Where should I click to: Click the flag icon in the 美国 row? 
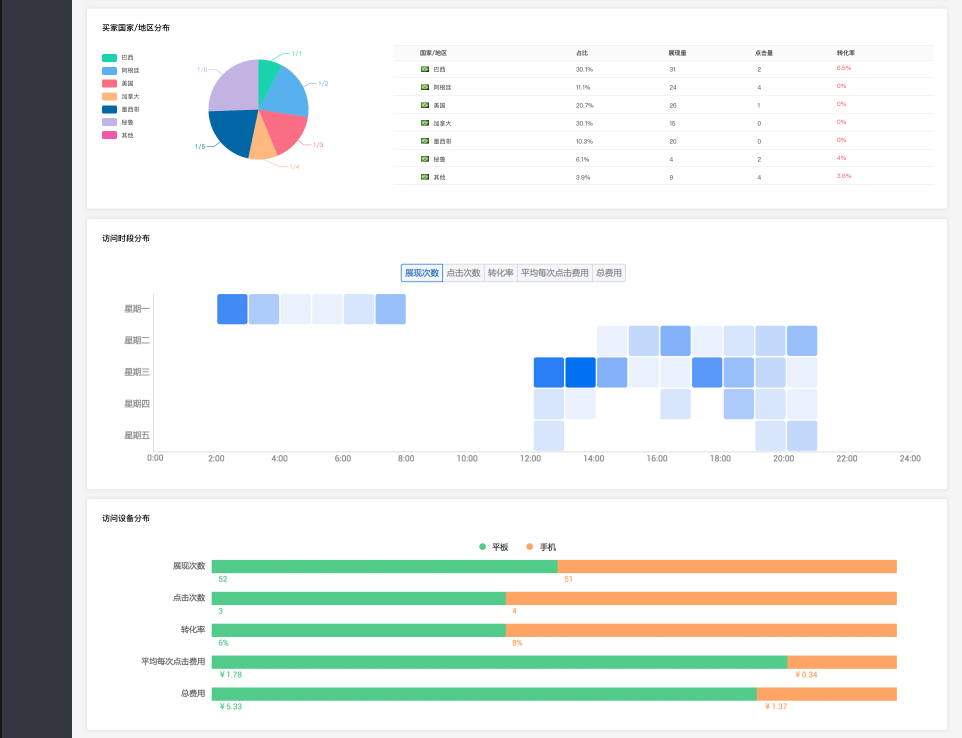point(425,105)
